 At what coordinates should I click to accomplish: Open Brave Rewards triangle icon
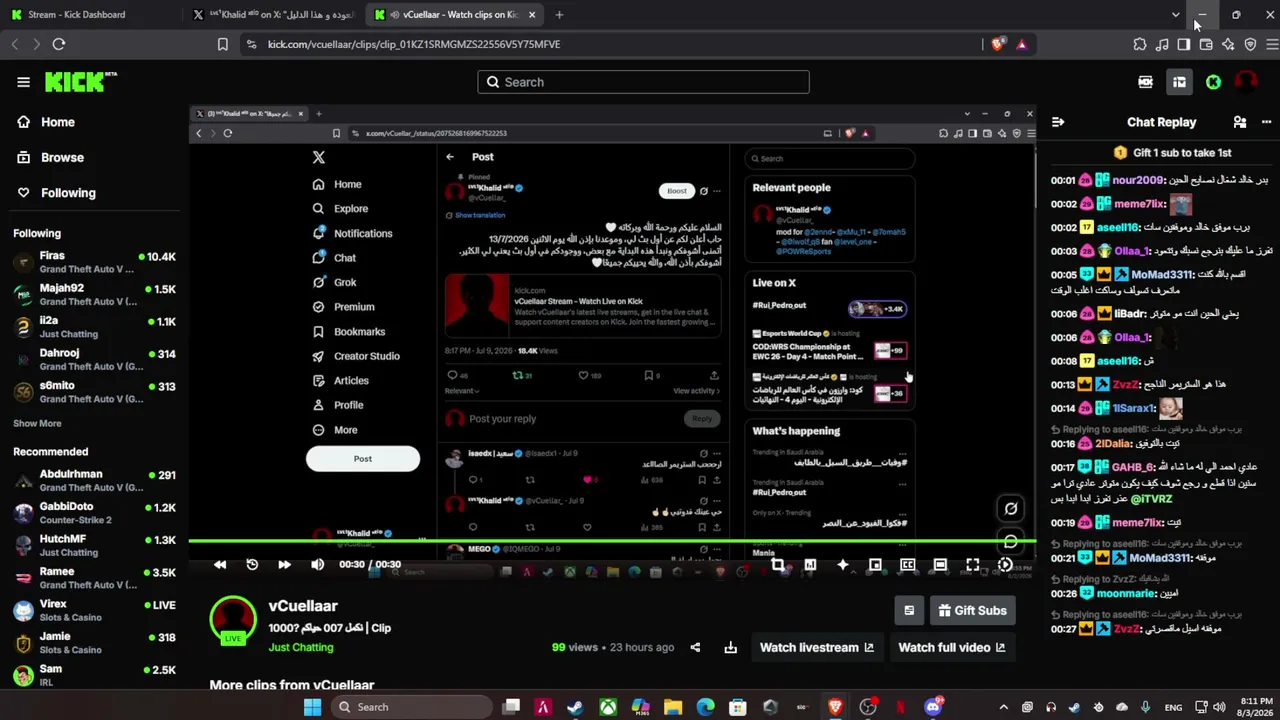click(x=1021, y=44)
